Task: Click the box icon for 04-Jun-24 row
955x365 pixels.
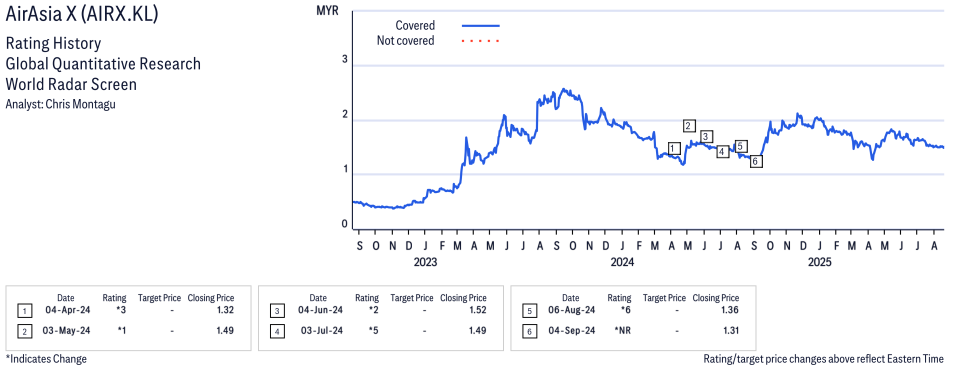Action: click(277, 311)
